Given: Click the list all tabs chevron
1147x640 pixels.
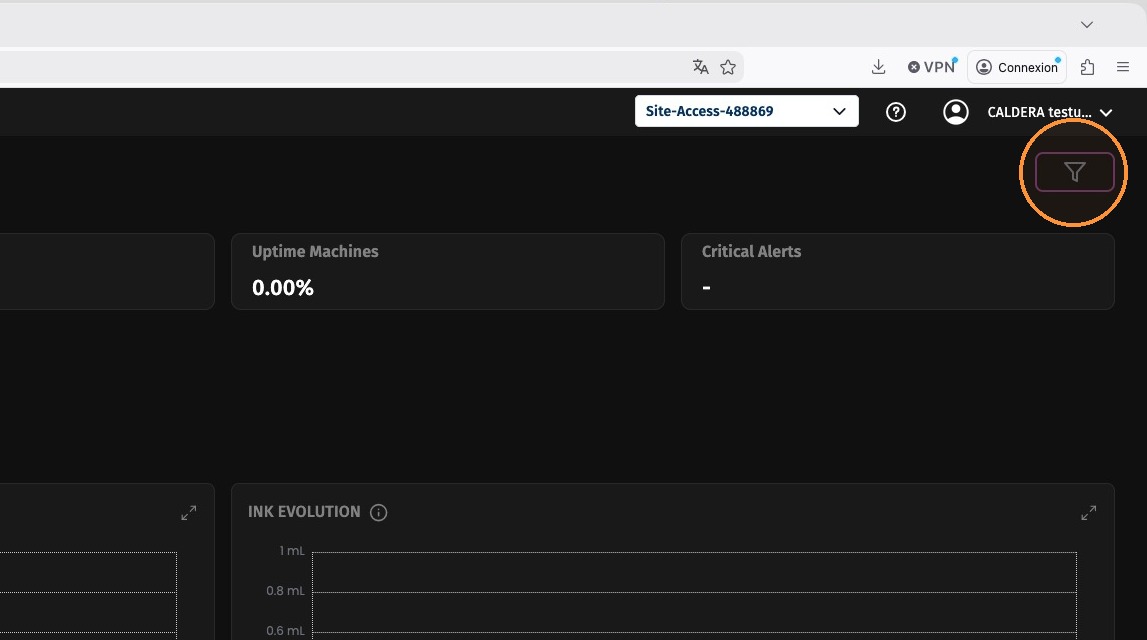Looking at the screenshot, I should (1087, 25).
